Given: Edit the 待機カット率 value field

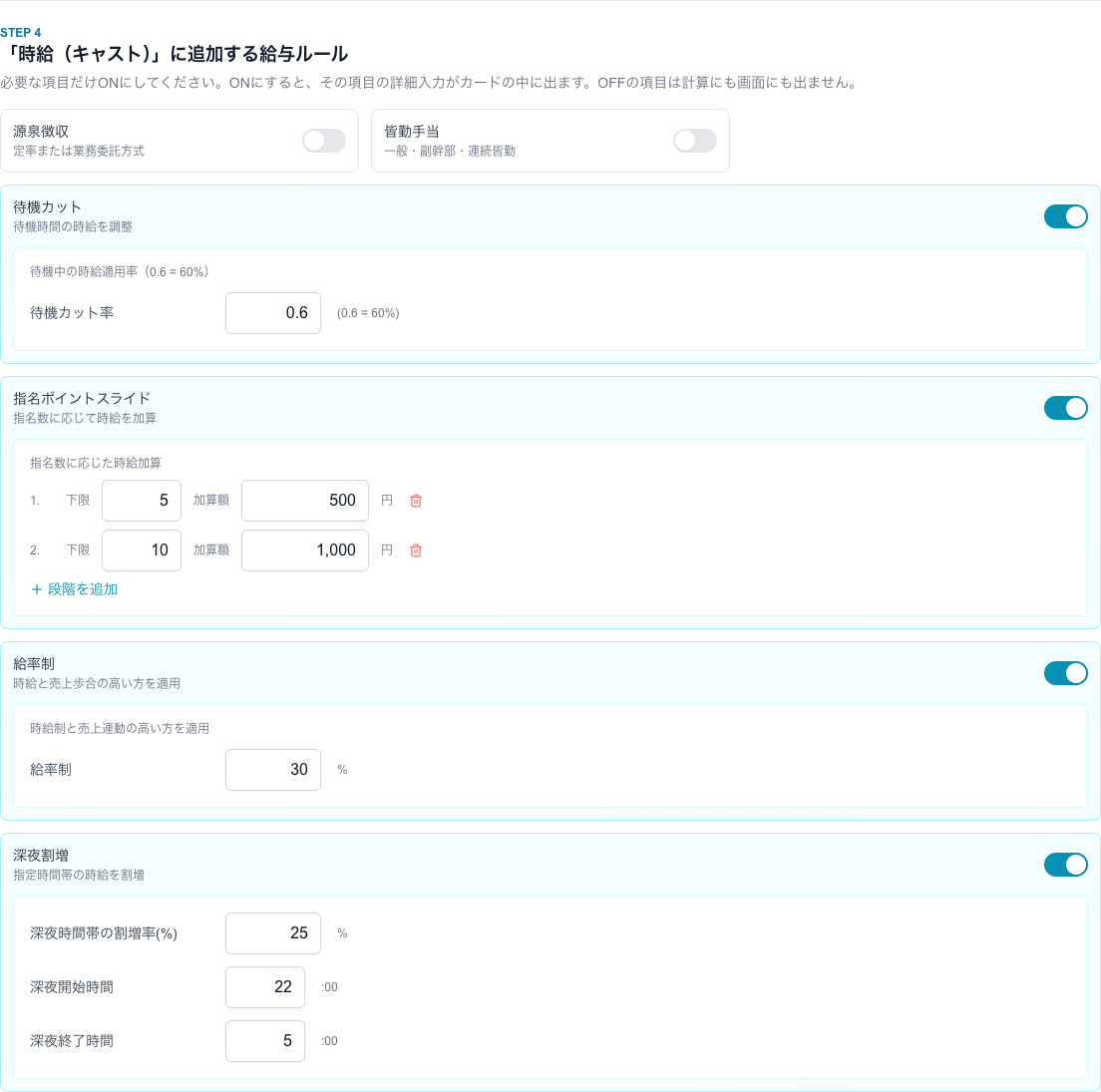Looking at the screenshot, I should coord(273,313).
